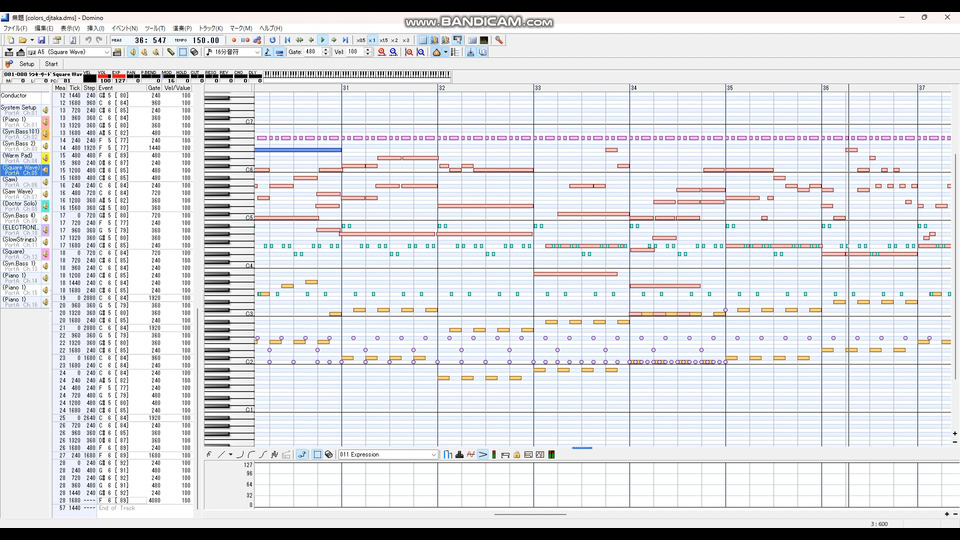The height and width of the screenshot is (540, 960).
Task: Open the イベント(N) menu
Action: [124, 28]
